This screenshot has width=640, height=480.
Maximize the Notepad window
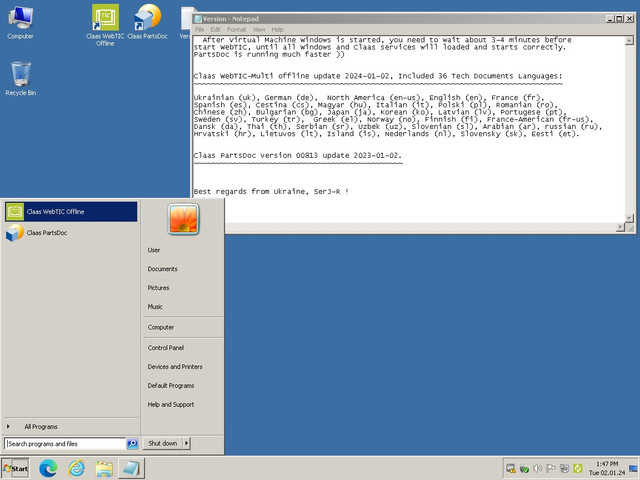click(619, 19)
